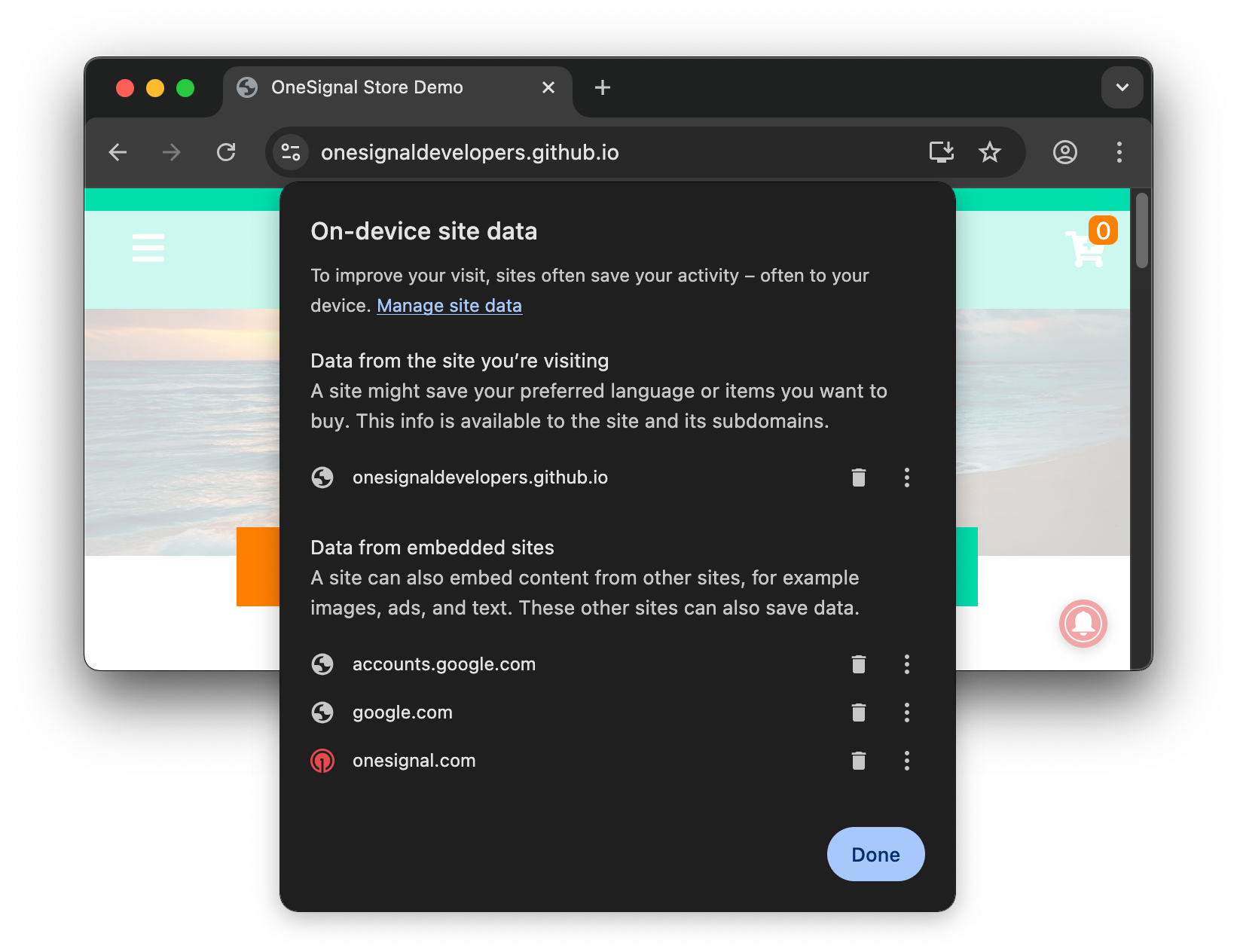Viewport: 1237px width, 952px height.
Task: Open the Manage site data link
Action: point(450,306)
